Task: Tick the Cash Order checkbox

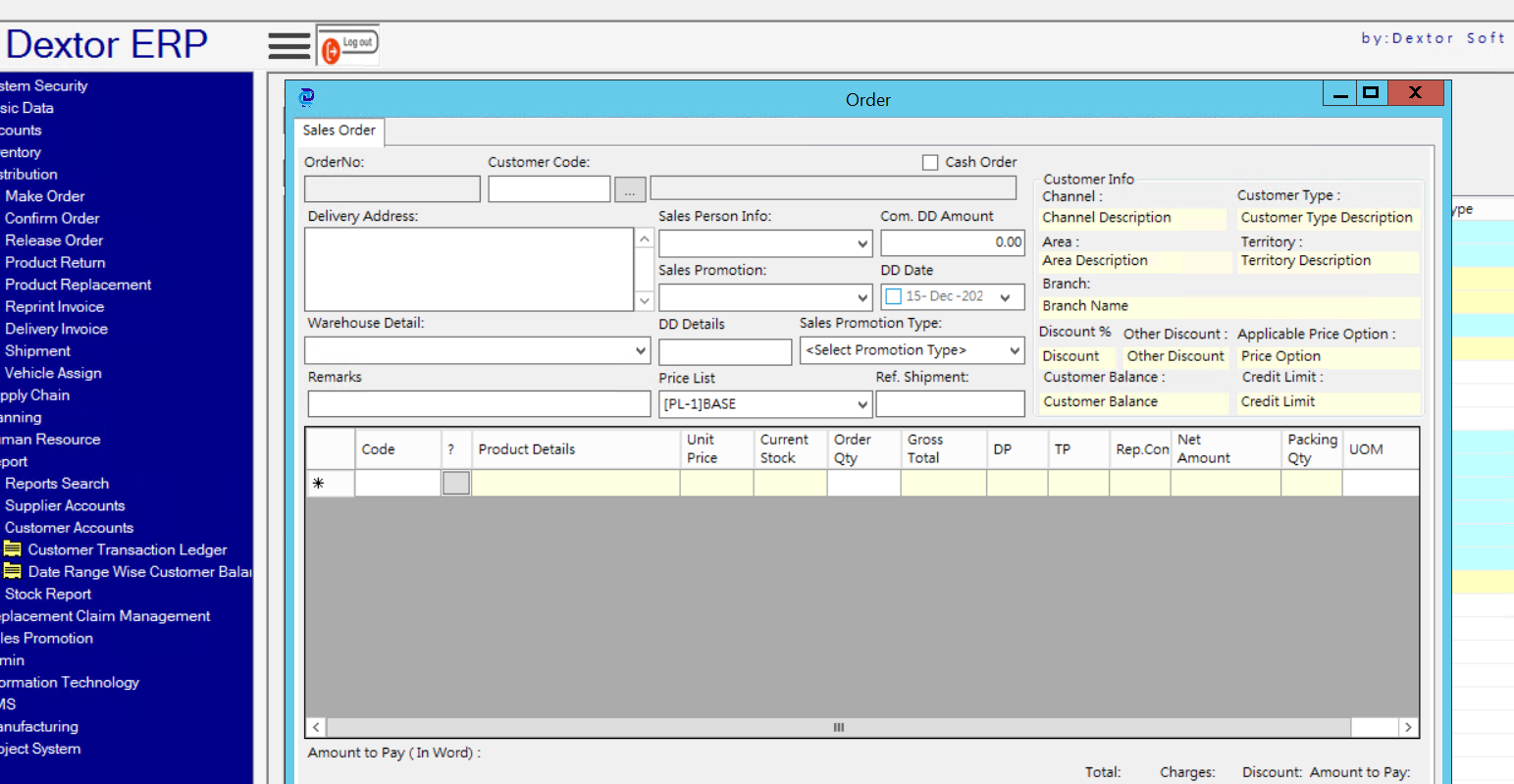Action: click(930, 163)
